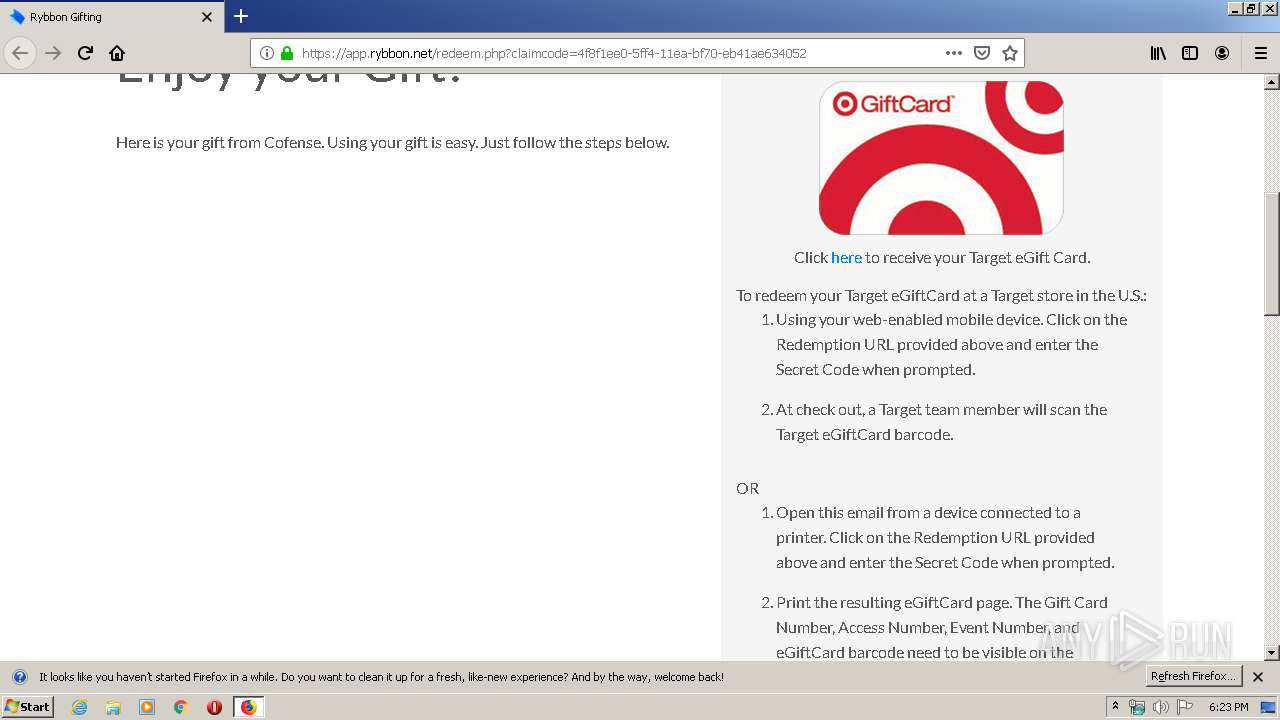The height and width of the screenshot is (720, 1280).
Task: Launch Internet Explorer from the taskbar
Action: click(79, 707)
